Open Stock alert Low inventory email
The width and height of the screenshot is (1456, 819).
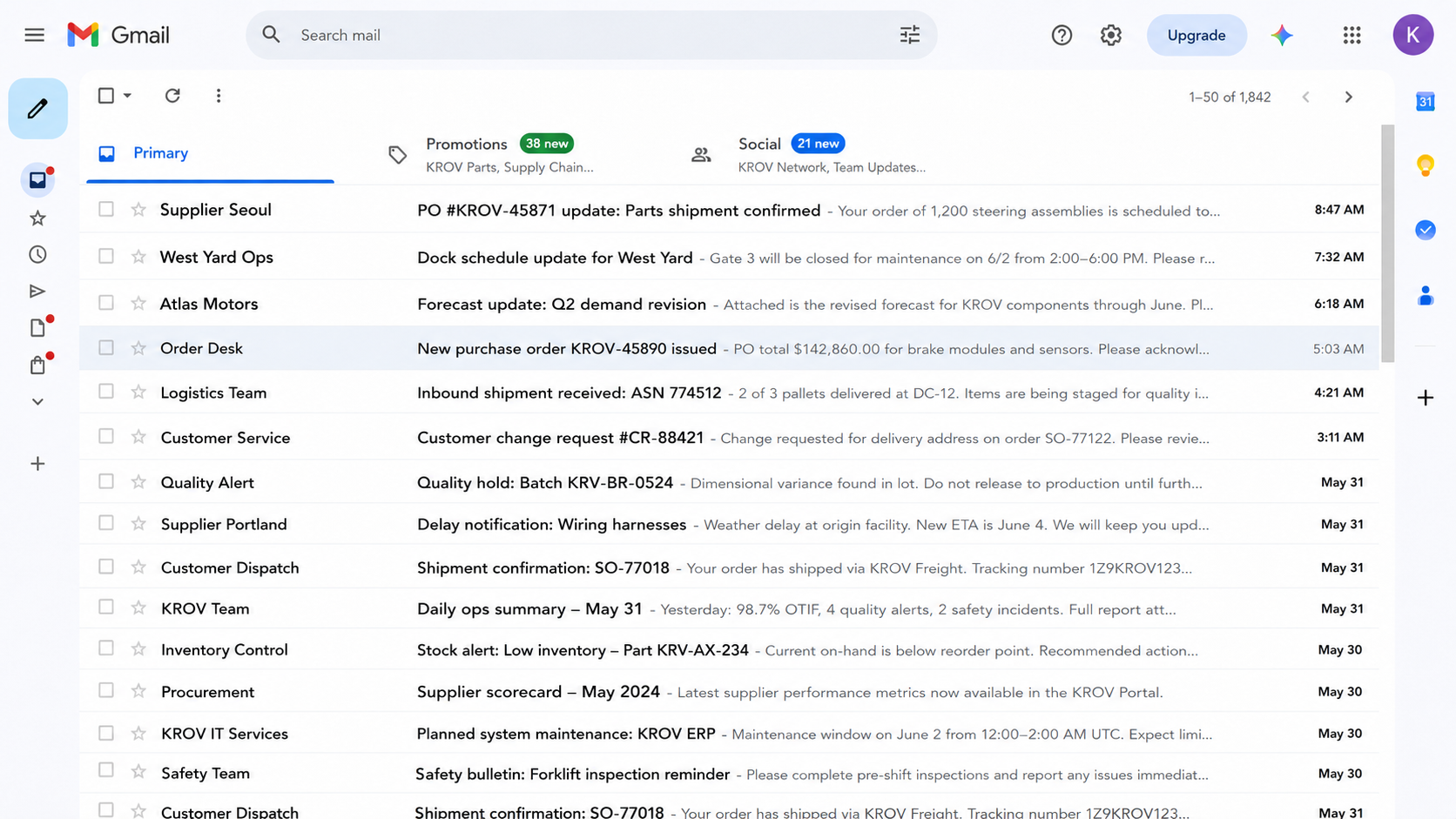(x=729, y=649)
